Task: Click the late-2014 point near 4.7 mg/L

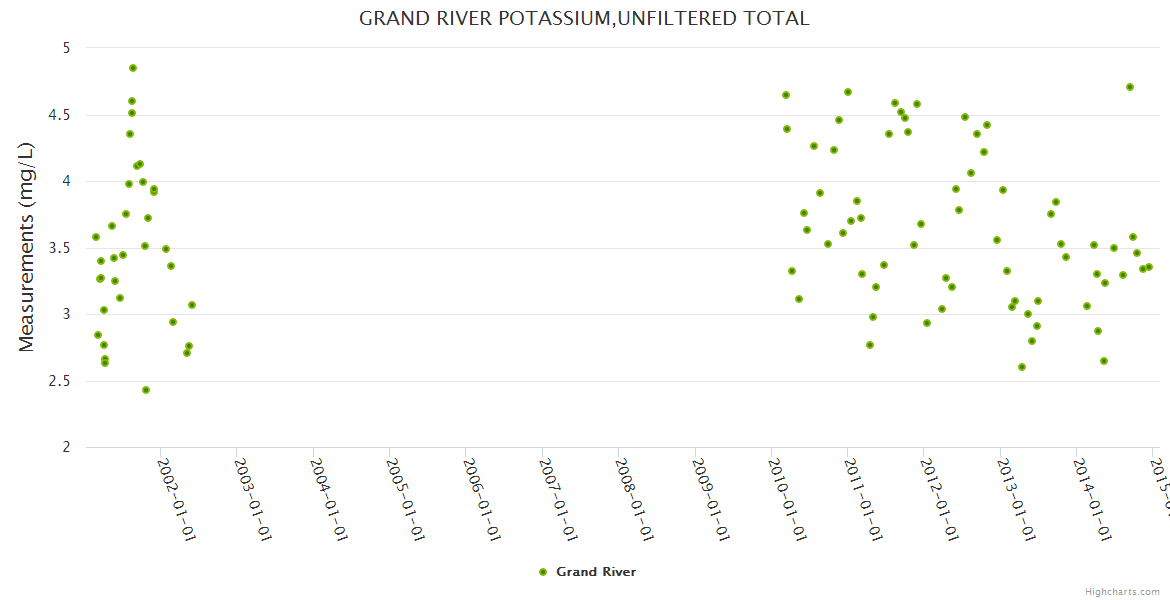Action: (x=1130, y=87)
